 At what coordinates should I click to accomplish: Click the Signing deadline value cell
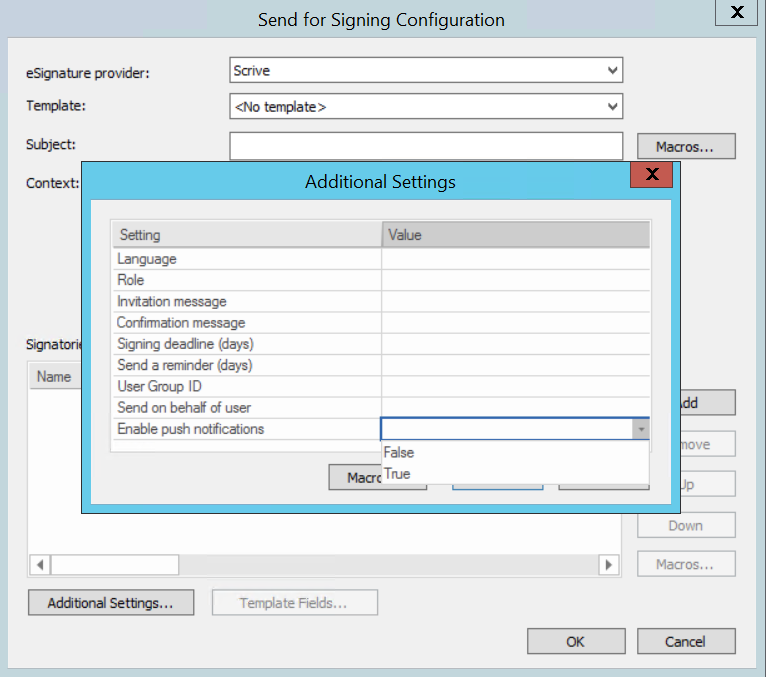pos(516,344)
